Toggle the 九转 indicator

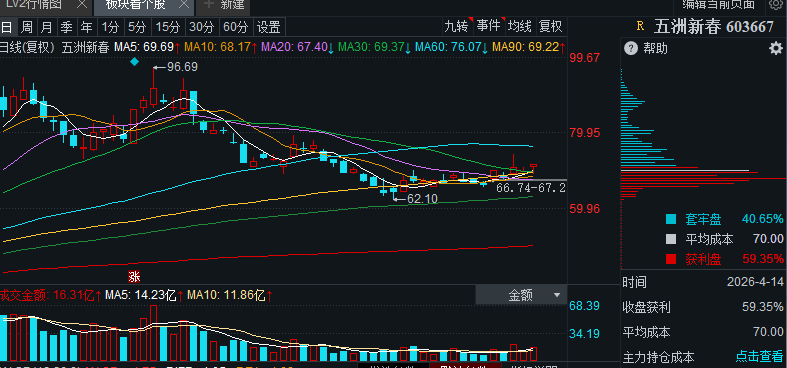[456, 26]
